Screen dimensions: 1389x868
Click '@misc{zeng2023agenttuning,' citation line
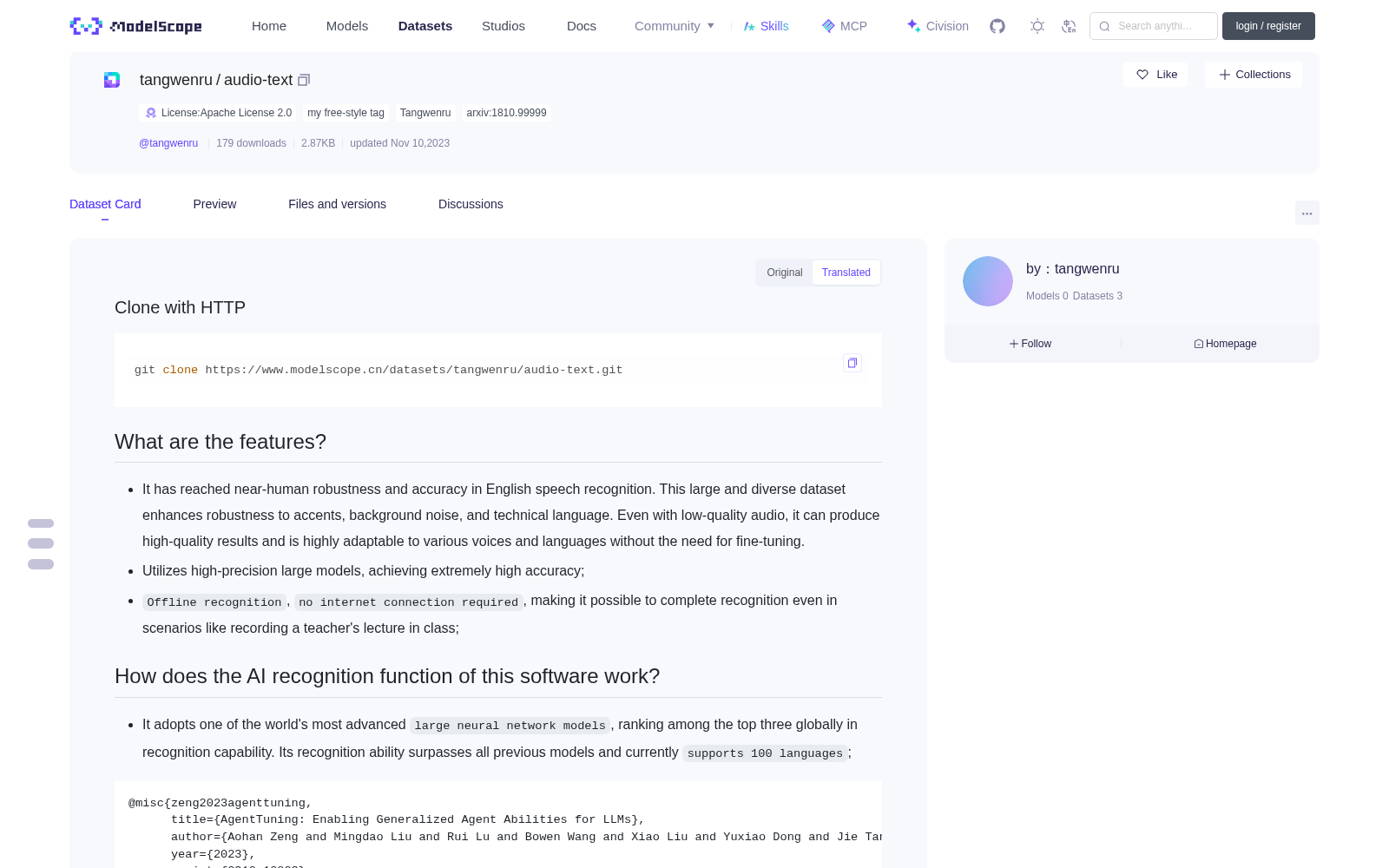[x=221, y=803]
